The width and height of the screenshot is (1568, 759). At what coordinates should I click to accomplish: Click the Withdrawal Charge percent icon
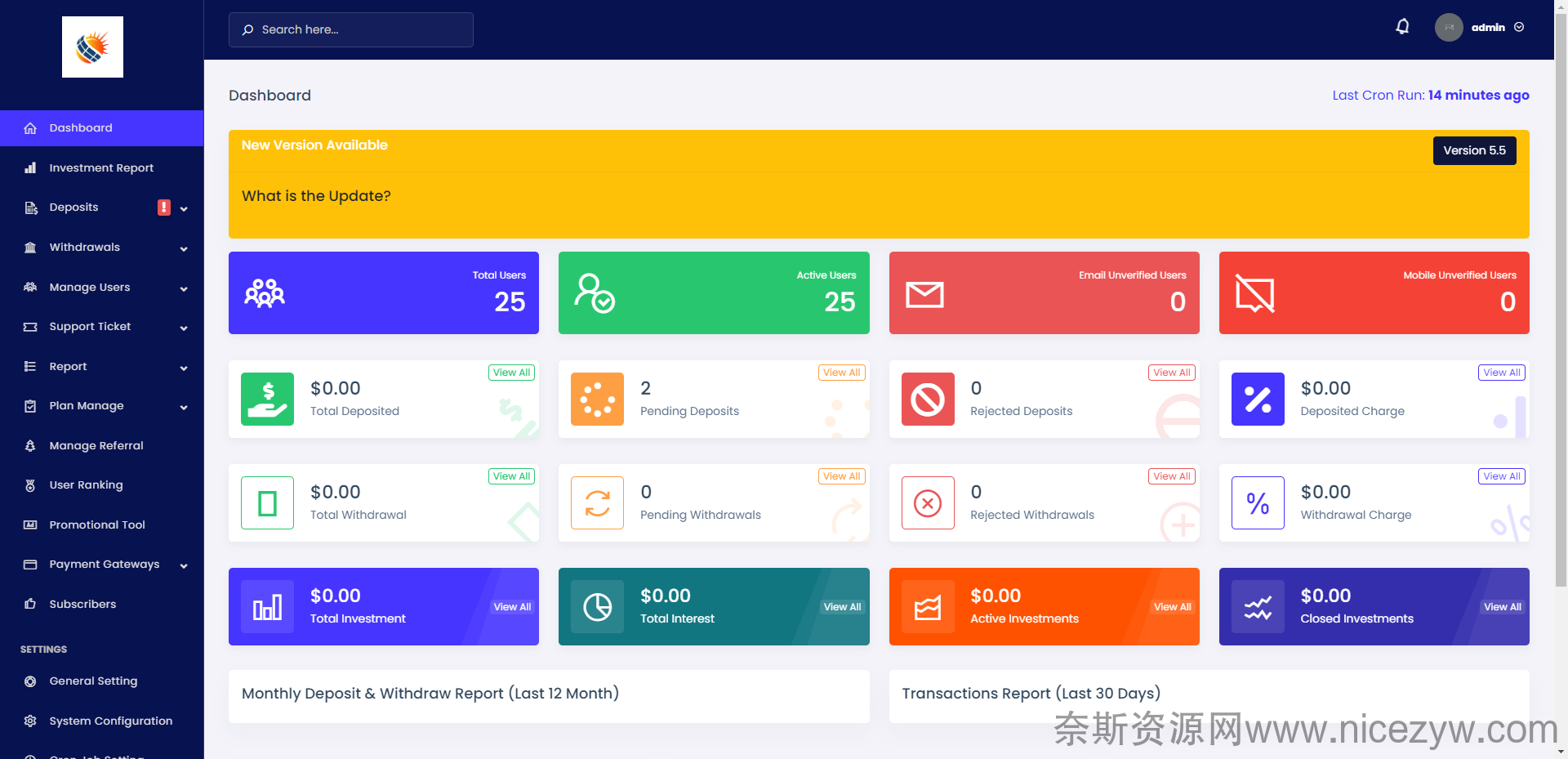1258,502
